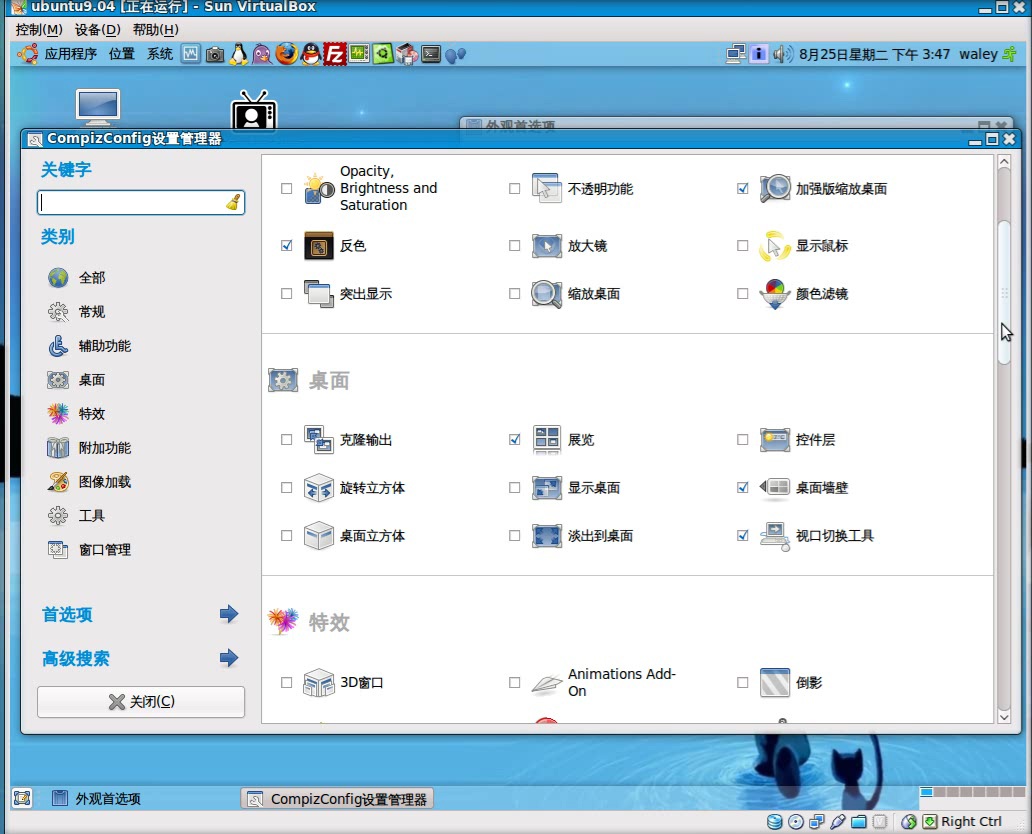Open the 倒影 plugin icon
1032x834 pixels.
[x=775, y=683]
